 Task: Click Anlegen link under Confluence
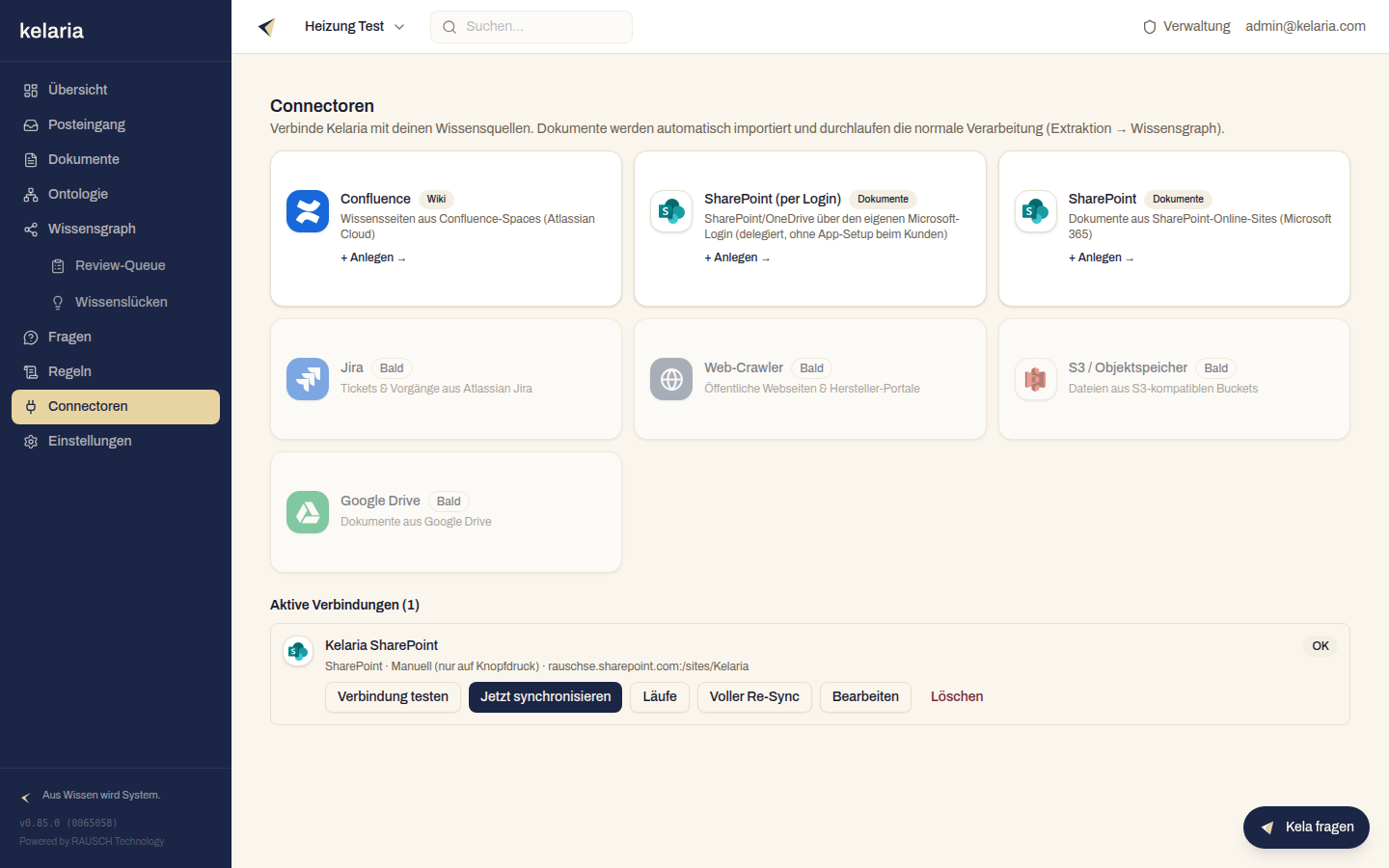click(372, 258)
